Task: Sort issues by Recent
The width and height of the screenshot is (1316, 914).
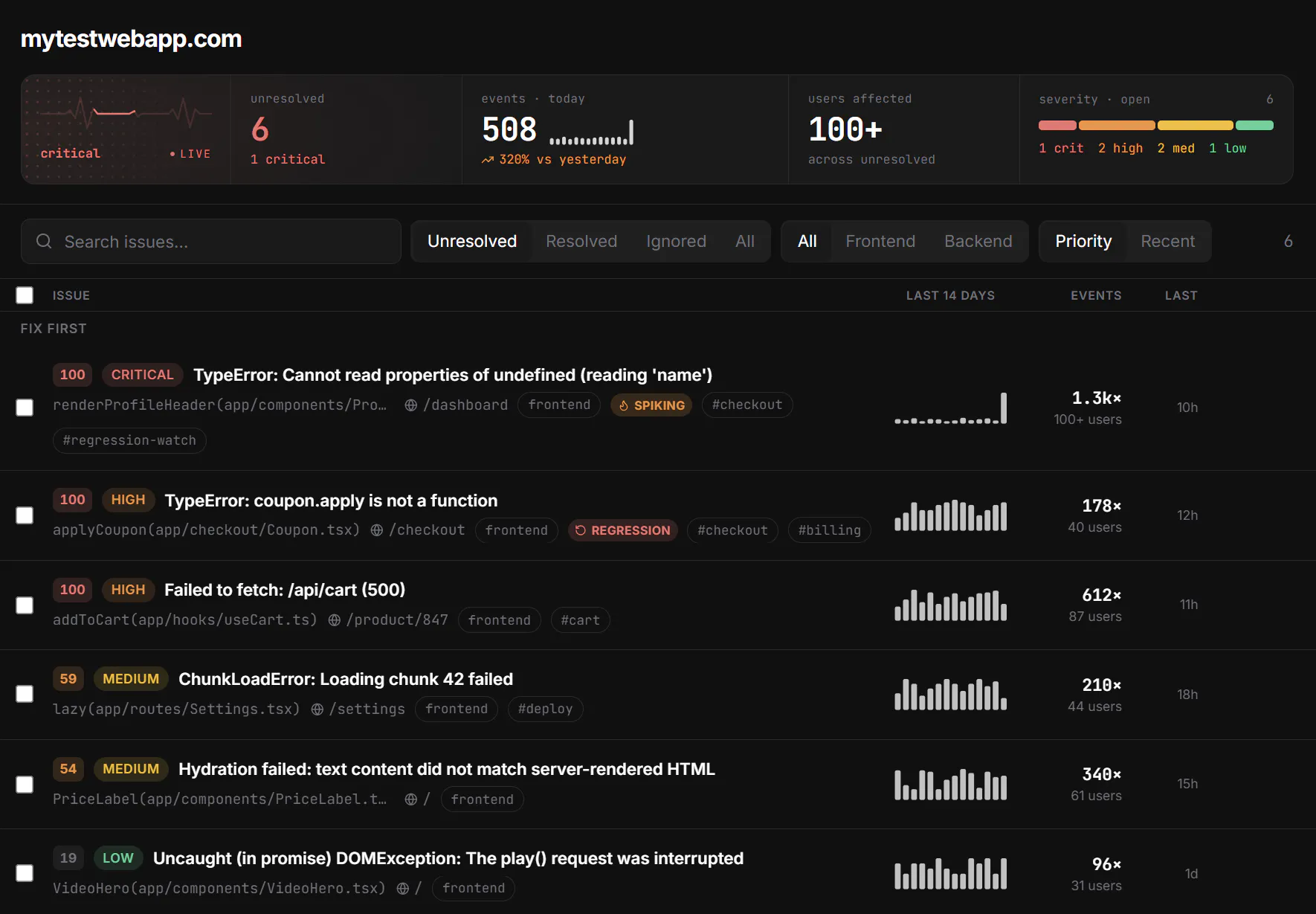Action: [x=1168, y=241]
